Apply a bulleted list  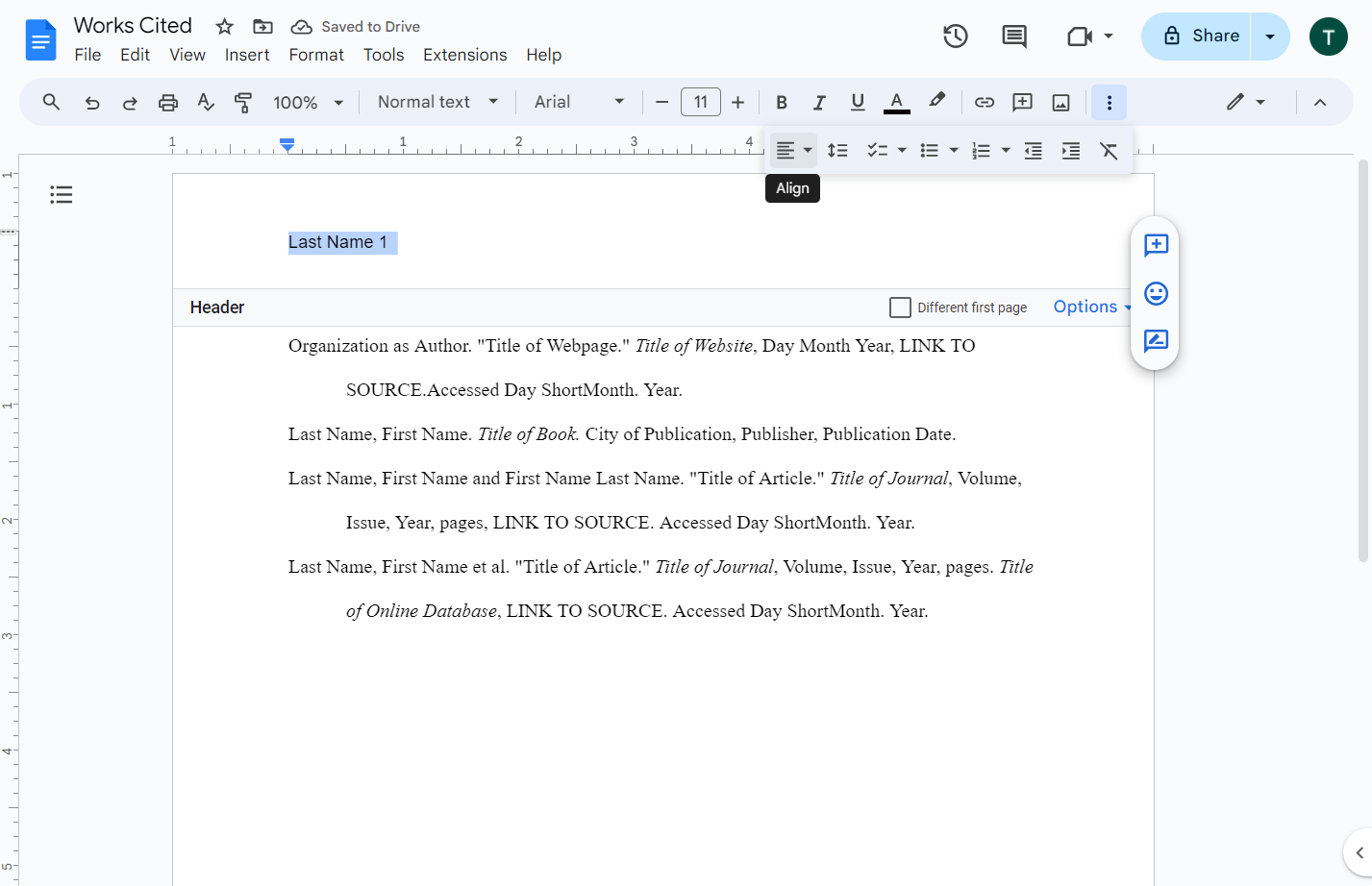[929, 151]
